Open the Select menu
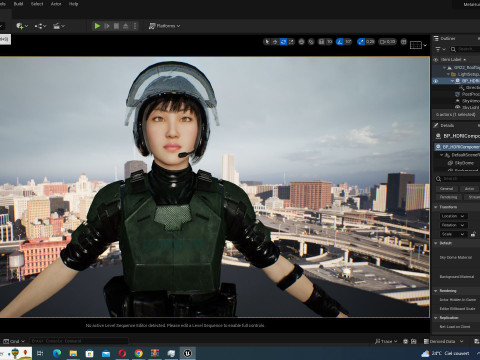The height and width of the screenshot is (360, 480). (37, 4)
